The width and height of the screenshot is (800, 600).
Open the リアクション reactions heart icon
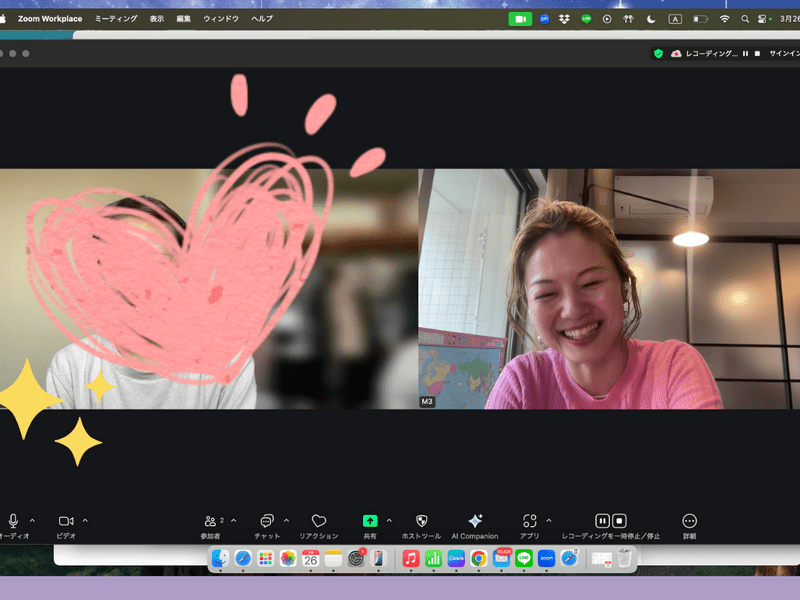pyautogui.click(x=319, y=521)
